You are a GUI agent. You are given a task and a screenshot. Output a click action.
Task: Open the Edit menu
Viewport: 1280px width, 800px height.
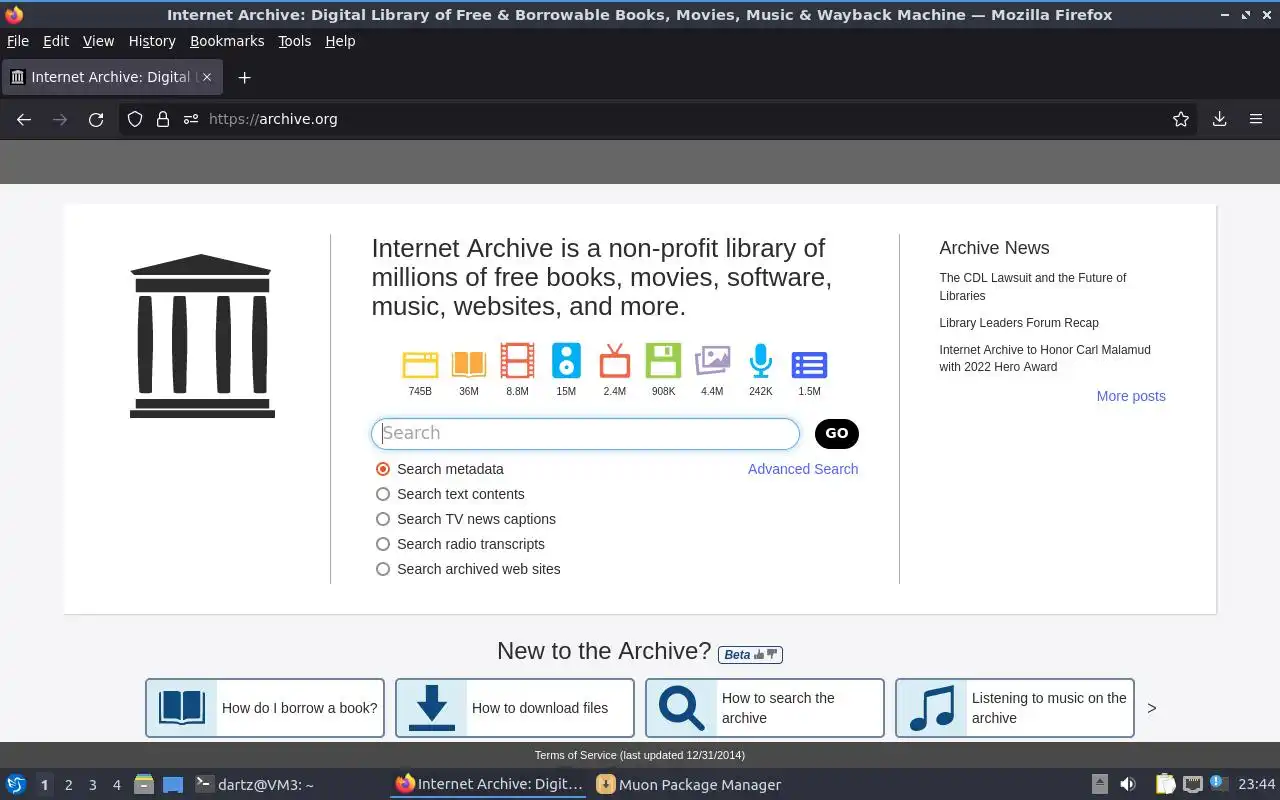[56, 41]
